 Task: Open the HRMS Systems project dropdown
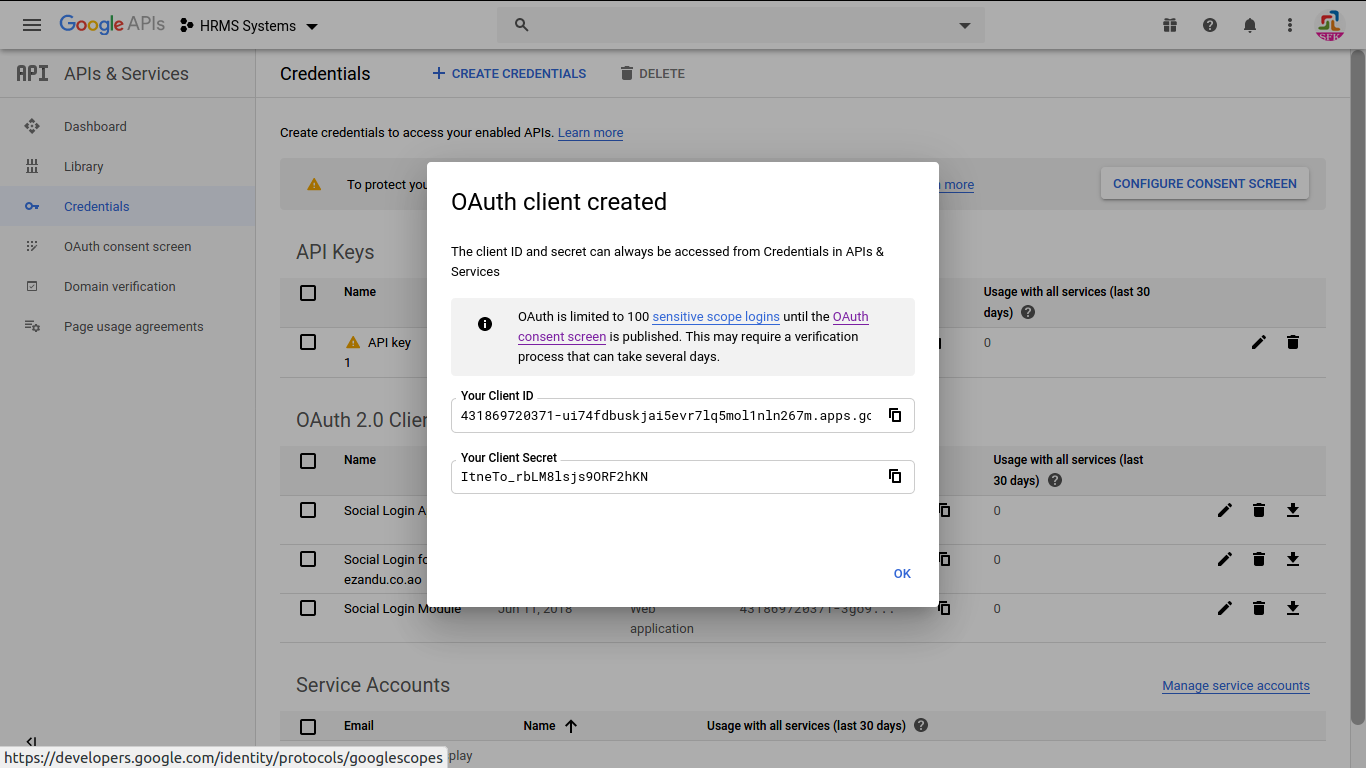tap(249, 26)
